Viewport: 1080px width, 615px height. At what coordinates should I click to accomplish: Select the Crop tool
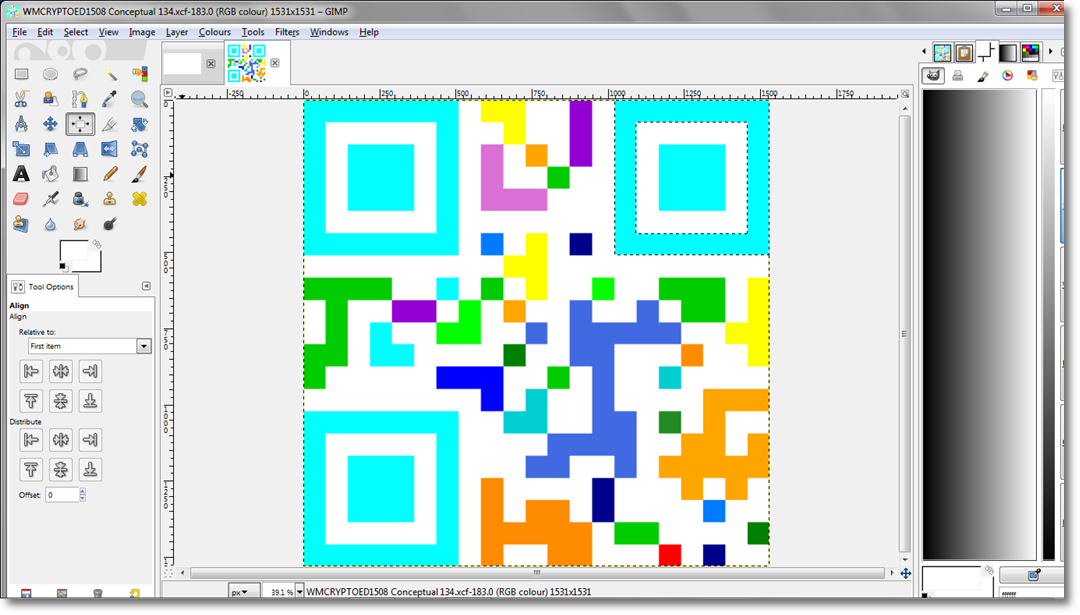(x=110, y=124)
